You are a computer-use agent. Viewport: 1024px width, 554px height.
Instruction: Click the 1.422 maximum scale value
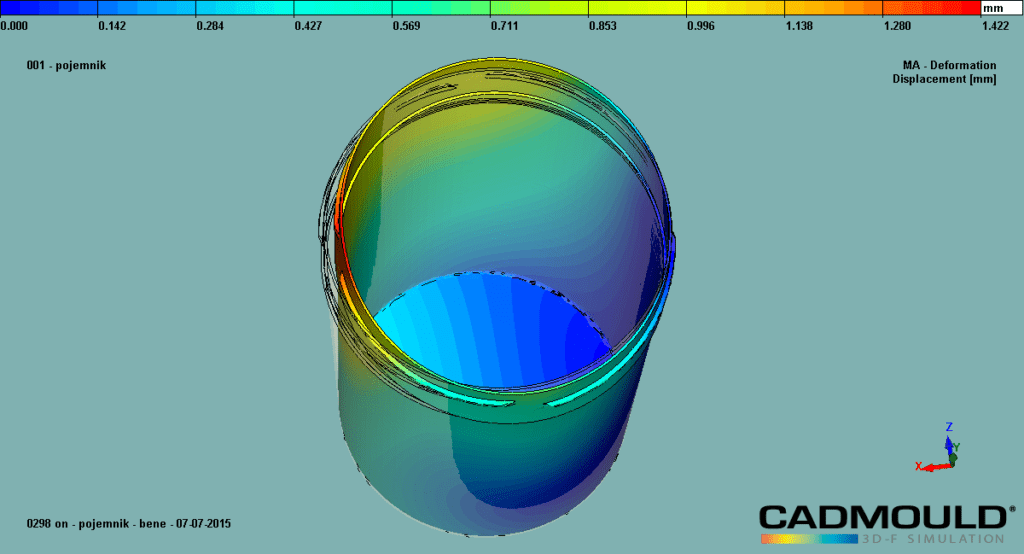pos(994,26)
